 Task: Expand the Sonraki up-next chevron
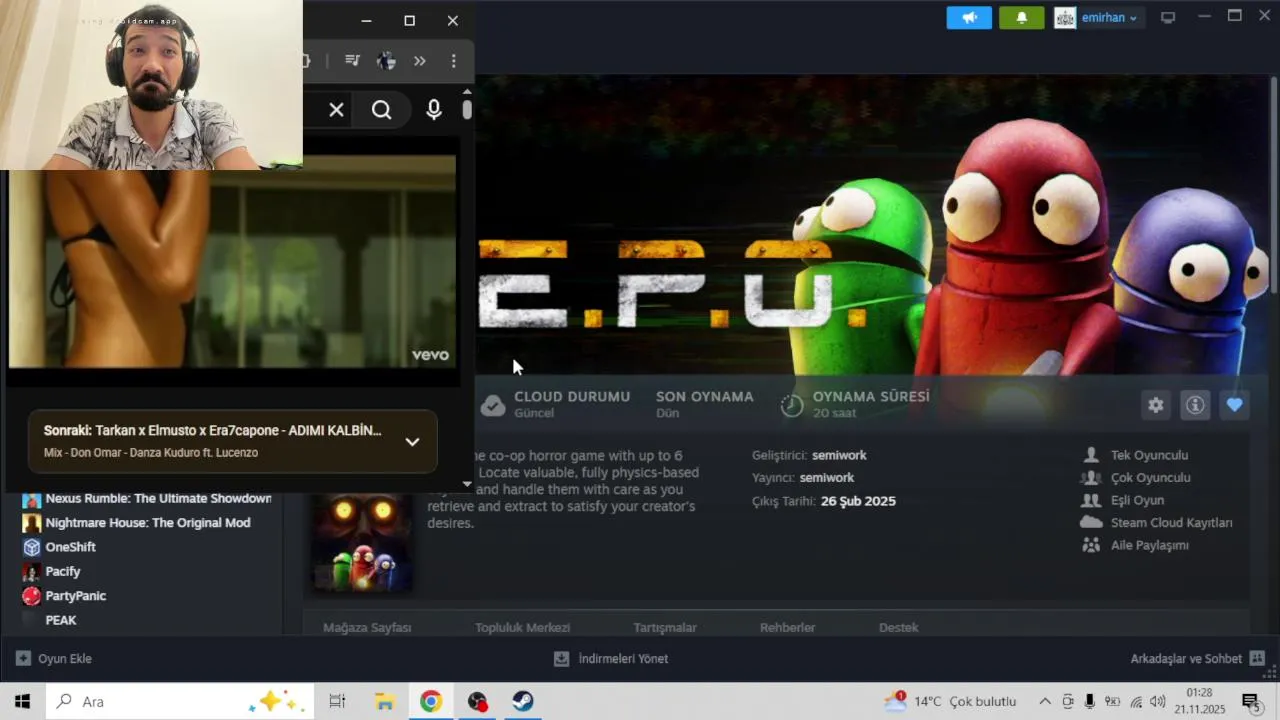412,442
